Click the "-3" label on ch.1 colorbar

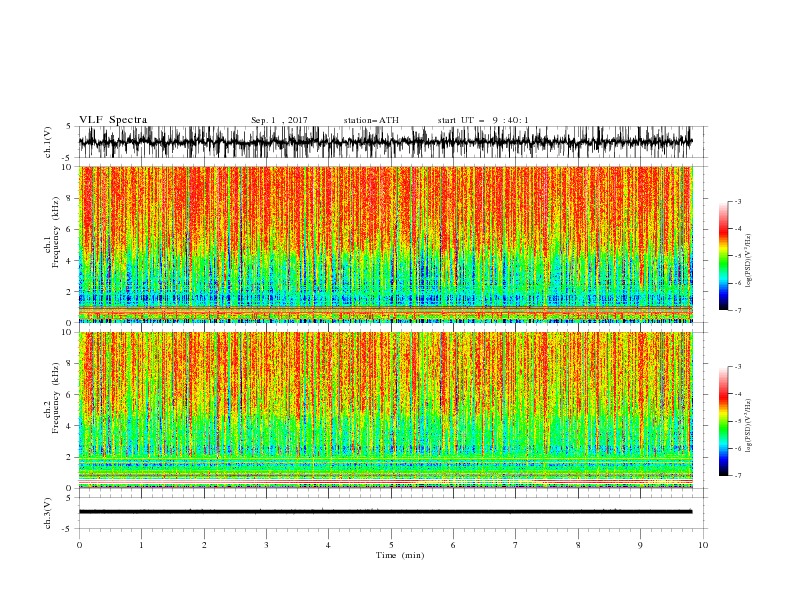(738, 201)
